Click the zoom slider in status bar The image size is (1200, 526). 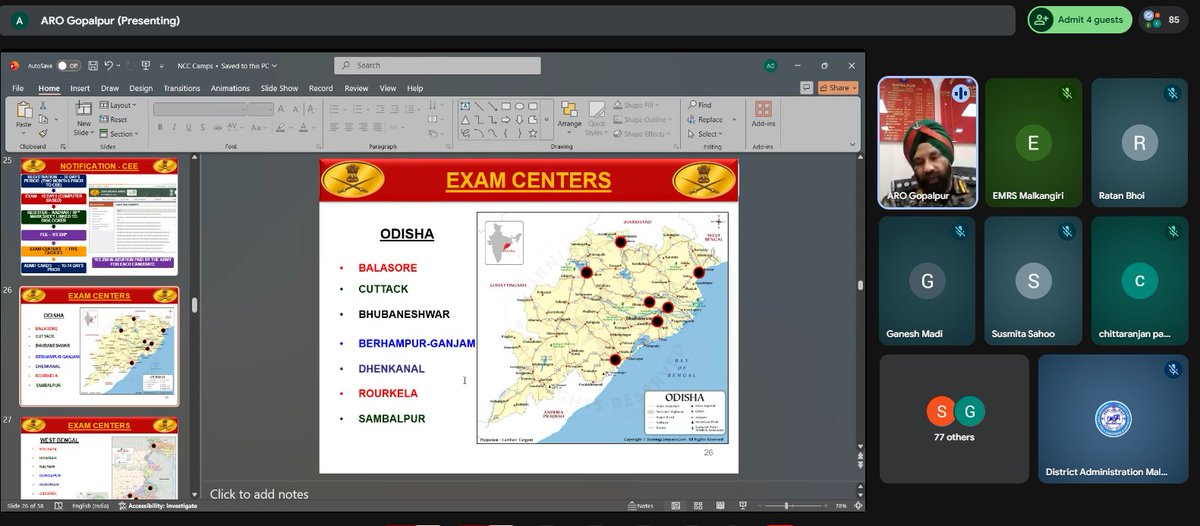[793, 506]
